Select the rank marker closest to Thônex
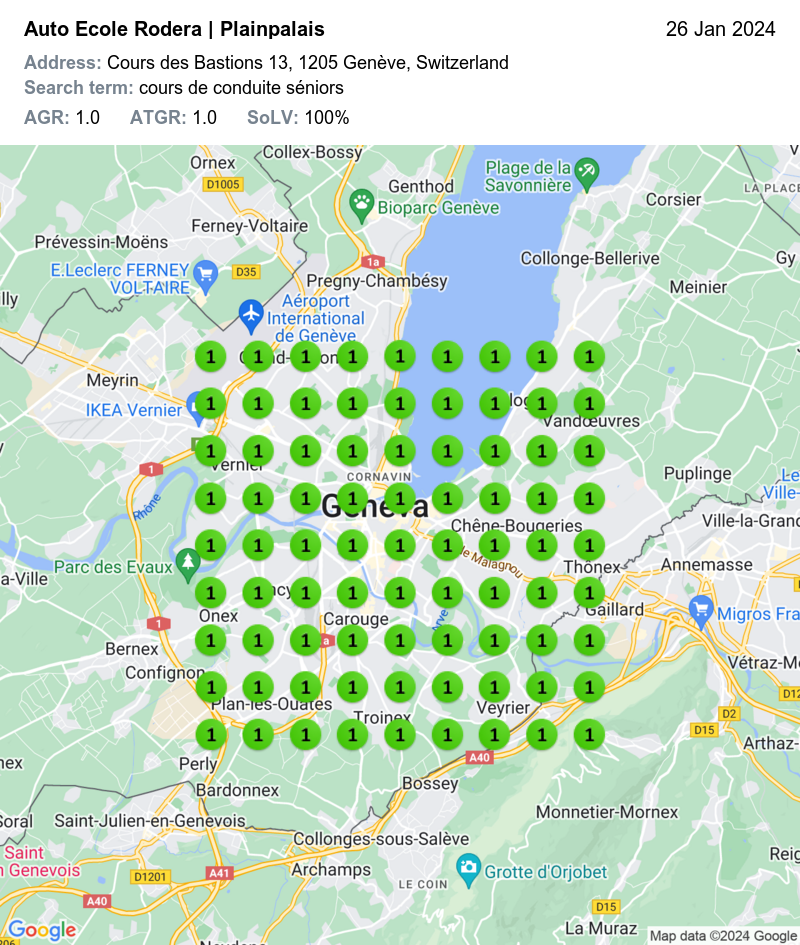The width and height of the screenshot is (800, 945). 589,546
